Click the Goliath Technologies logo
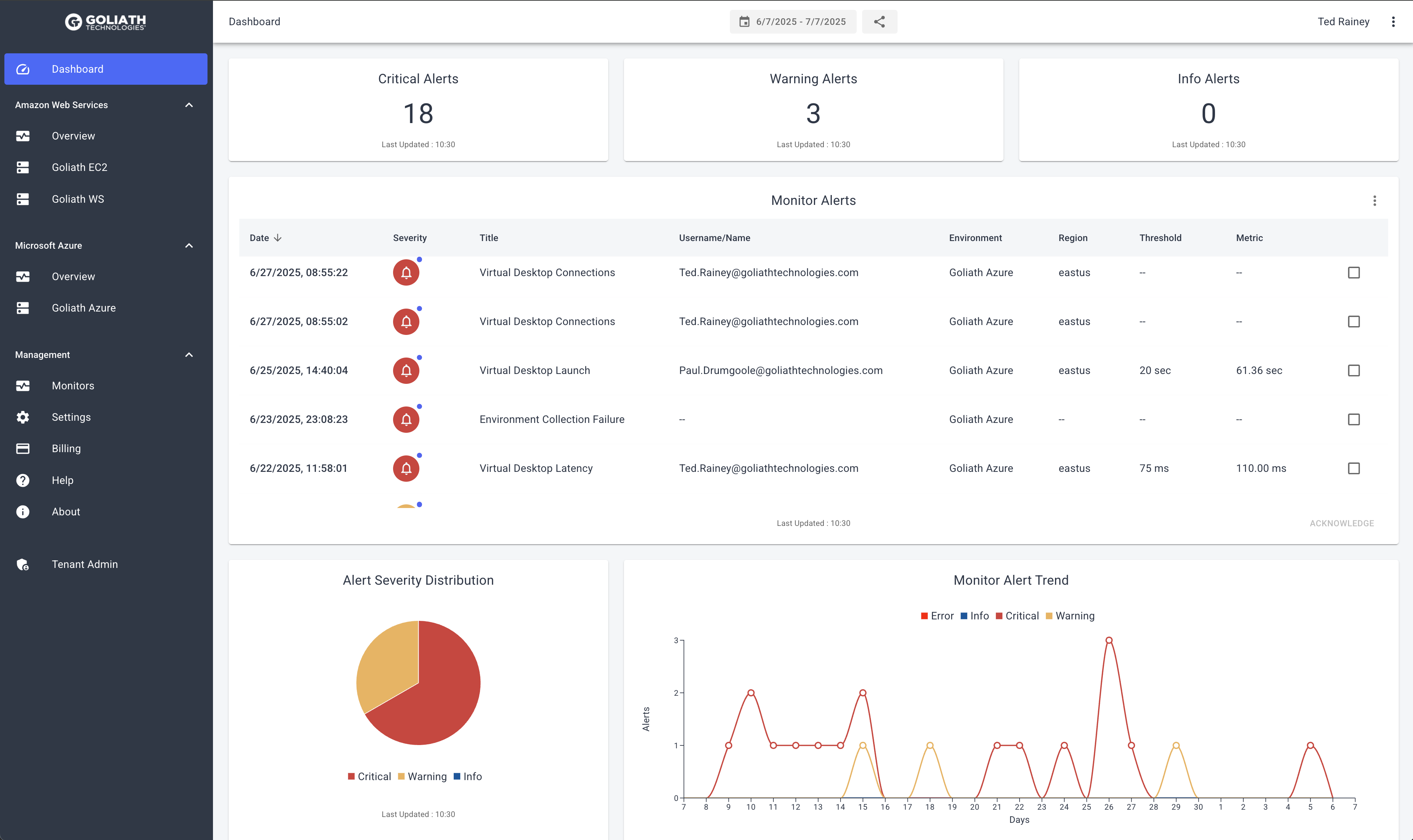 (x=105, y=22)
